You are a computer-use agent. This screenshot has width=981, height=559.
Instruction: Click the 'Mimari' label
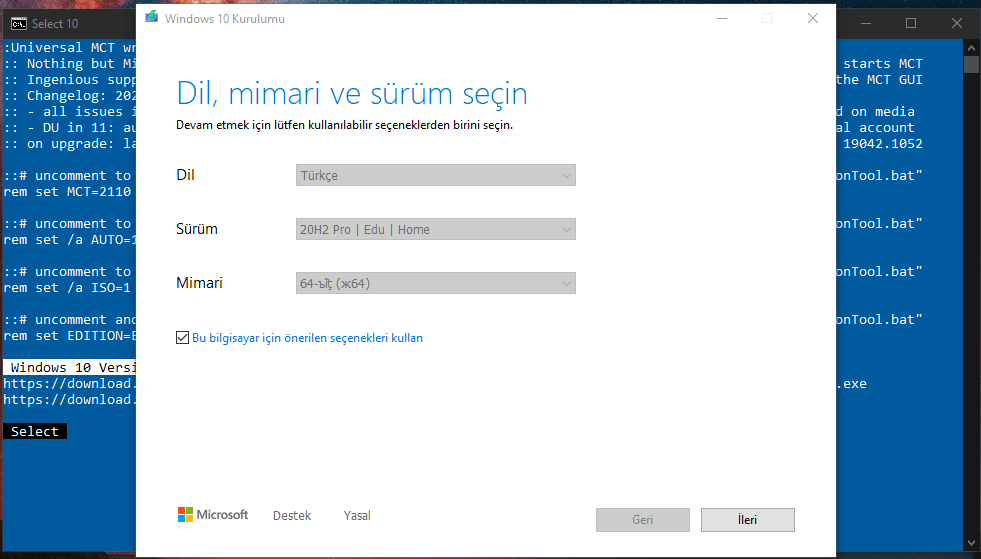click(199, 283)
